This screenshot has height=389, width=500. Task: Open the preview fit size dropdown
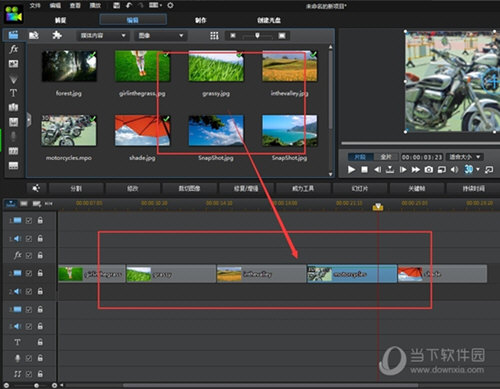pyautogui.click(x=465, y=157)
